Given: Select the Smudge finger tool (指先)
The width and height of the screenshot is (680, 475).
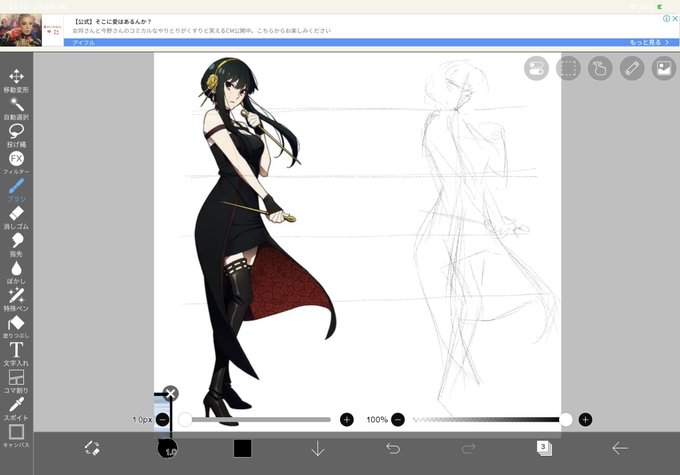Looking at the screenshot, I should click(16, 245).
